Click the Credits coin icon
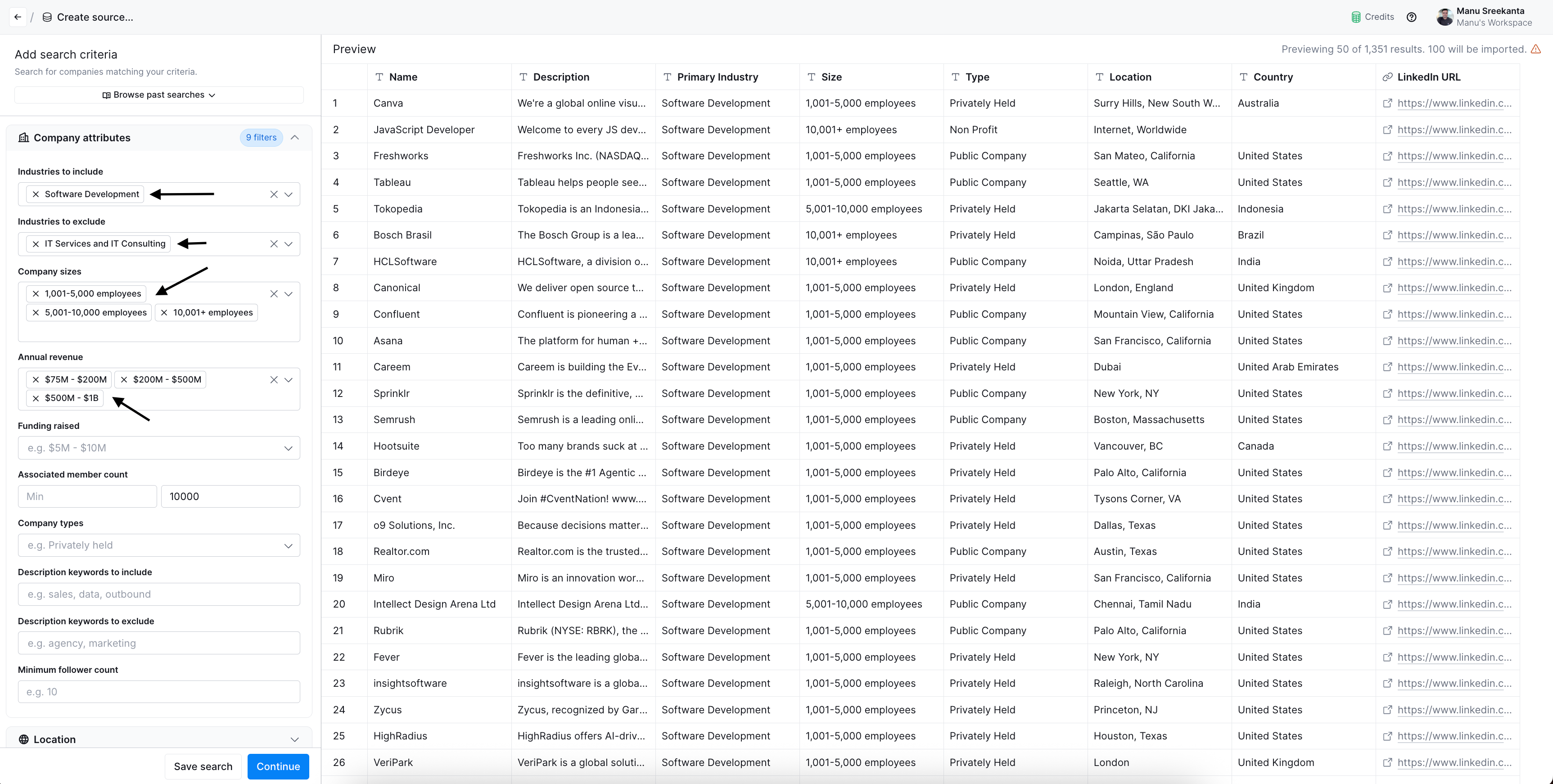 point(1356,17)
